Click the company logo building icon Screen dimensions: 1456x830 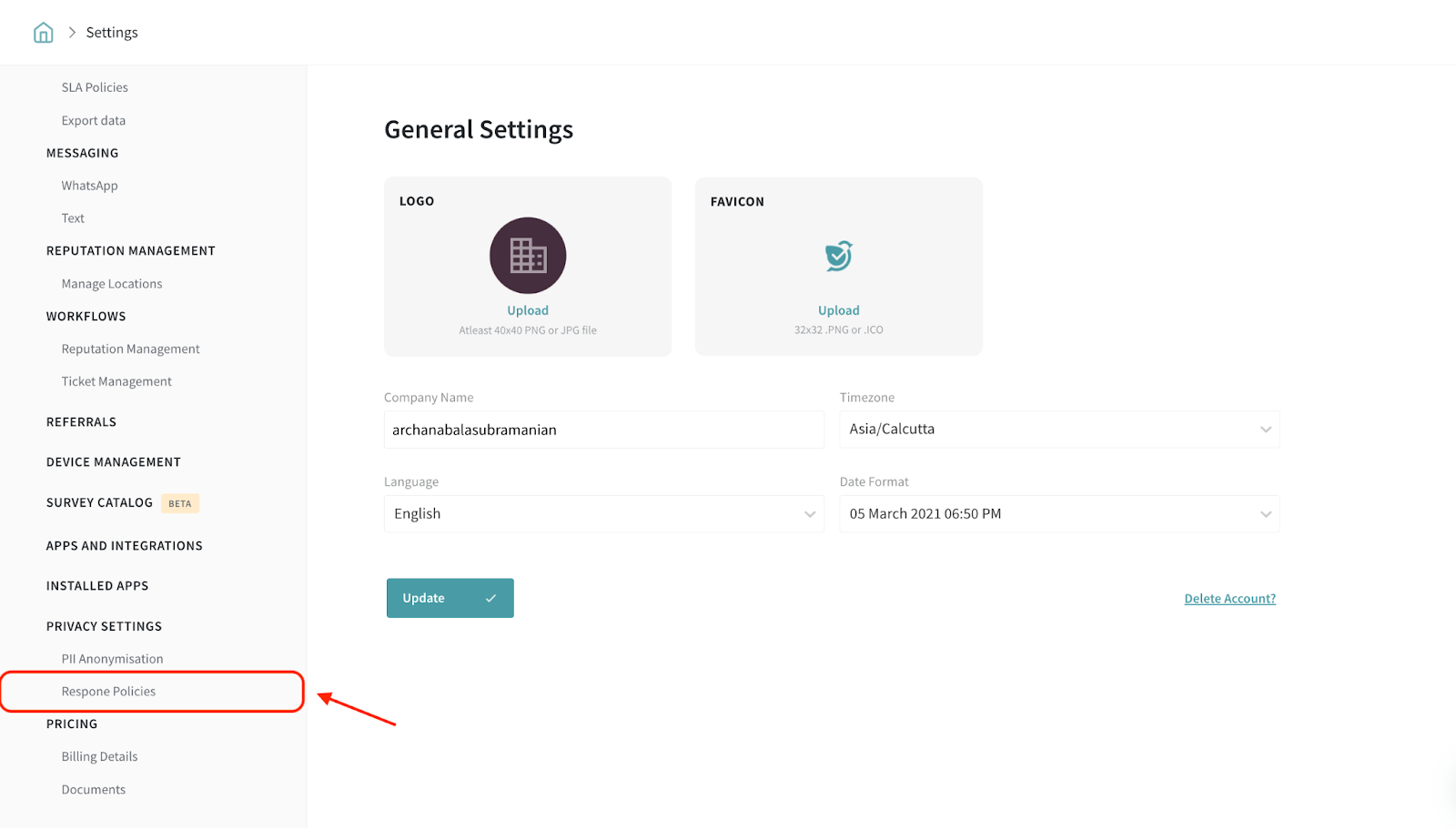click(x=528, y=256)
